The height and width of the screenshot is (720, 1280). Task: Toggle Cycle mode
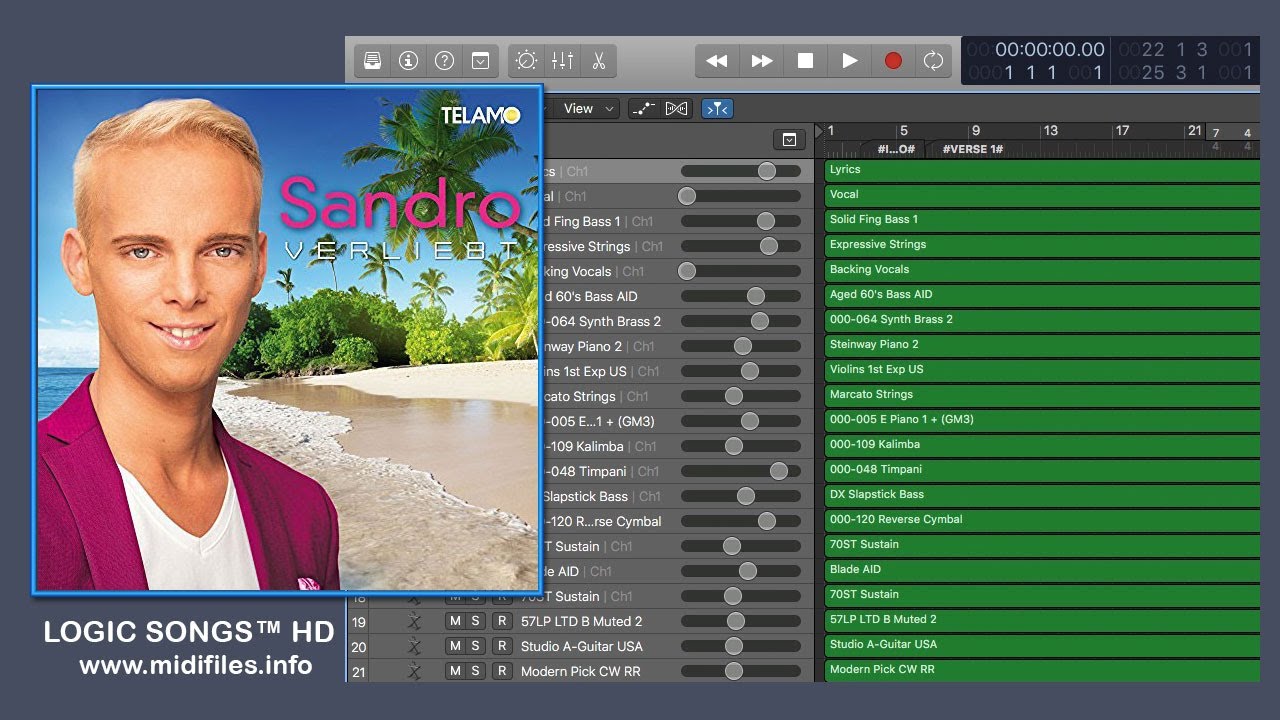(x=934, y=61)
